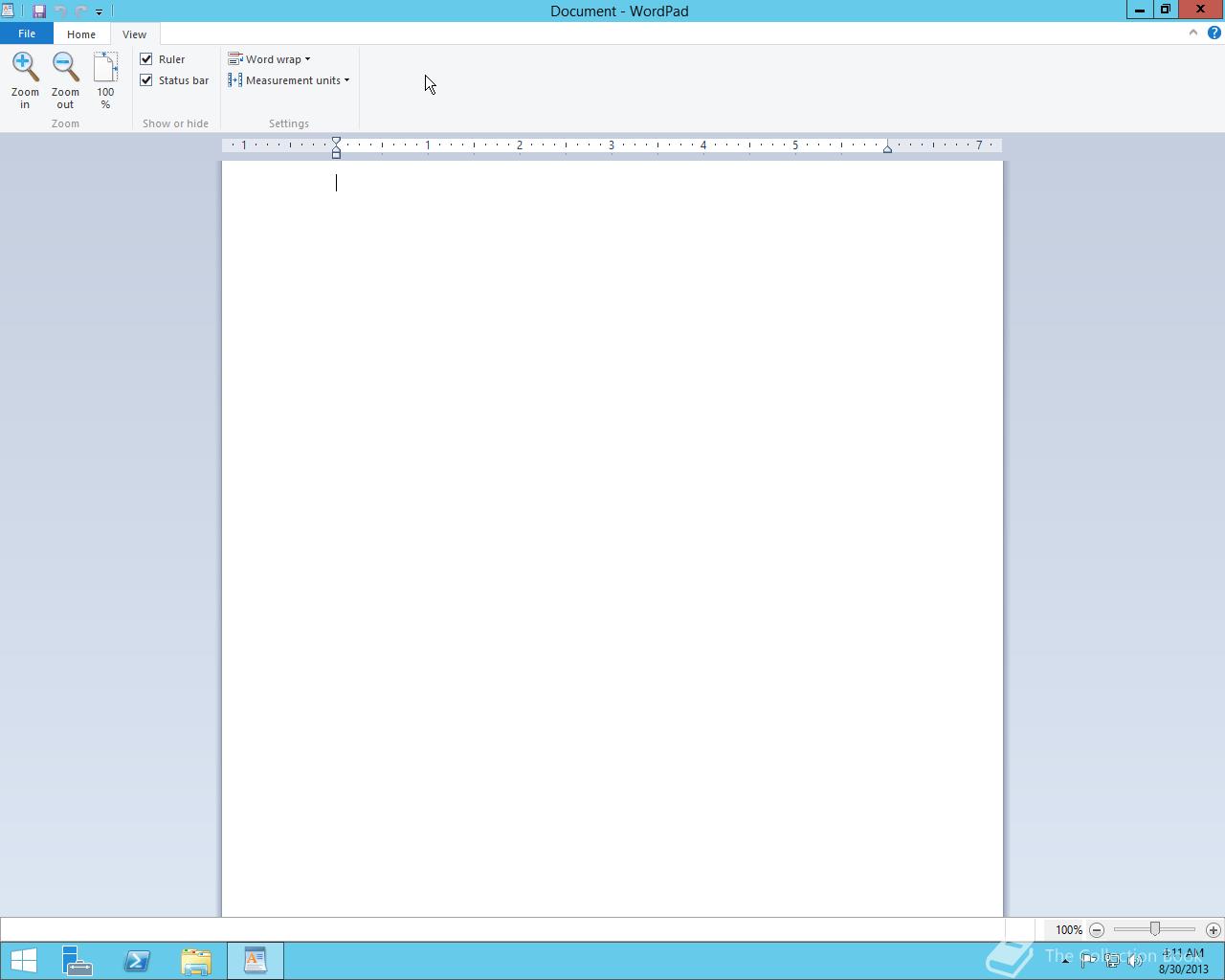Uncheck the Ruler checkbox
The height and width of the screenshot is (980, 1225).
point(146,59)
